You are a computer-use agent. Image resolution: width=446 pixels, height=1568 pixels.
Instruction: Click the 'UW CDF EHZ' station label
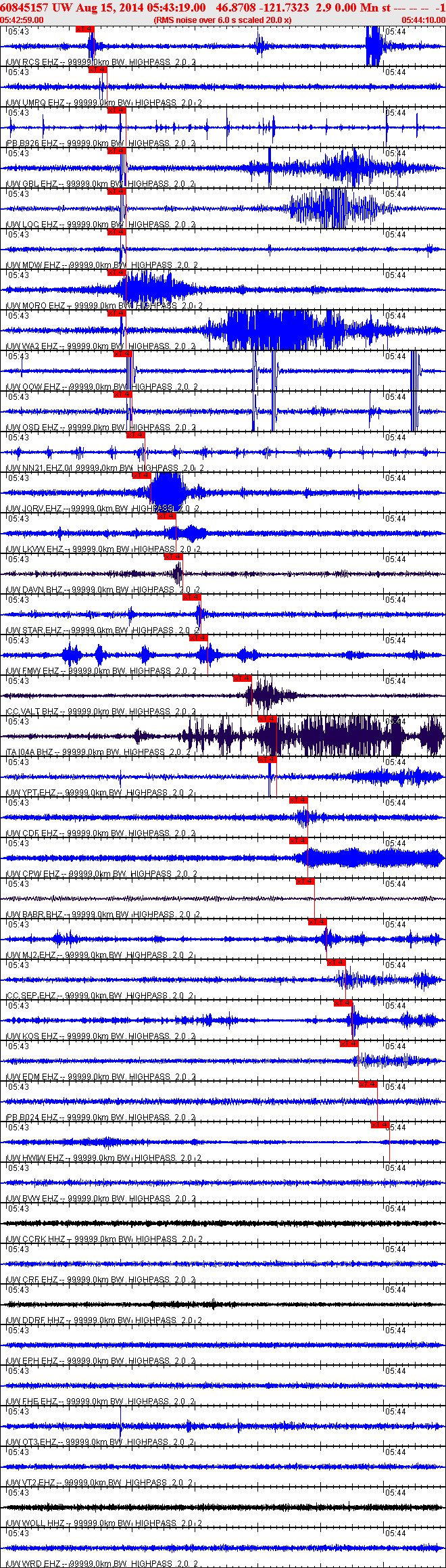coord(32,833)
